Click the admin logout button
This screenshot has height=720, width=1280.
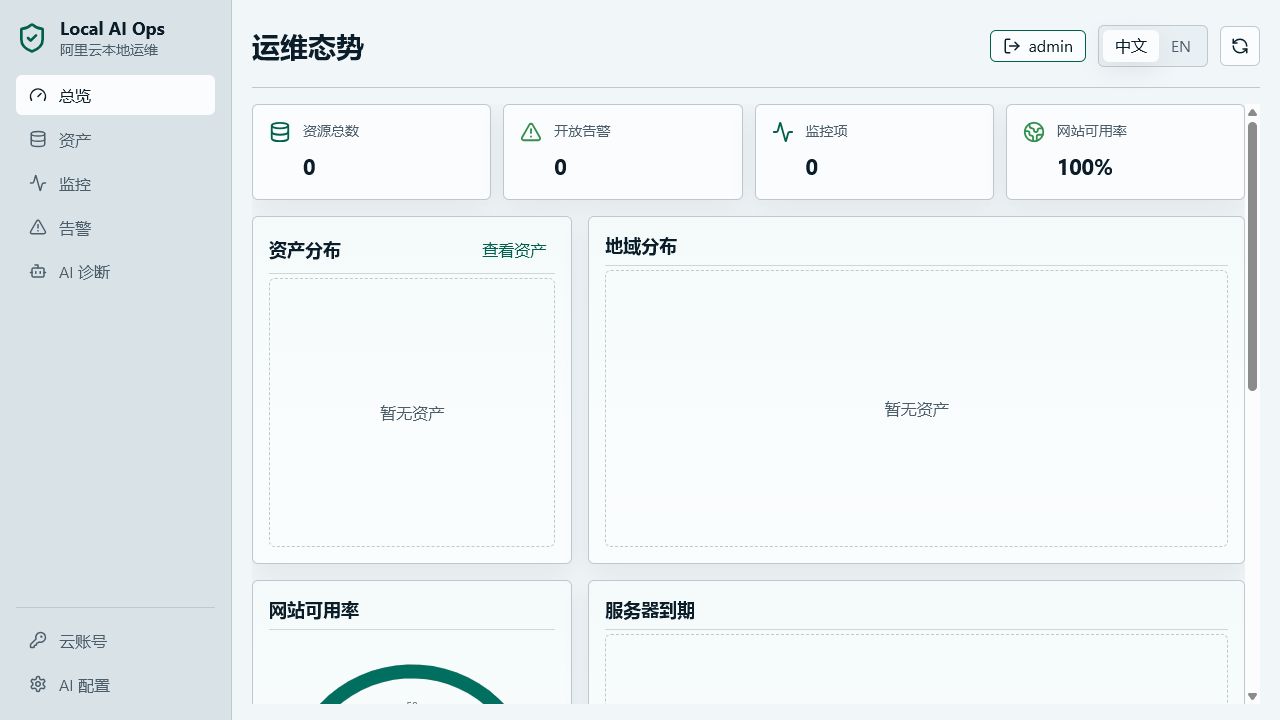click(1038, 46)
